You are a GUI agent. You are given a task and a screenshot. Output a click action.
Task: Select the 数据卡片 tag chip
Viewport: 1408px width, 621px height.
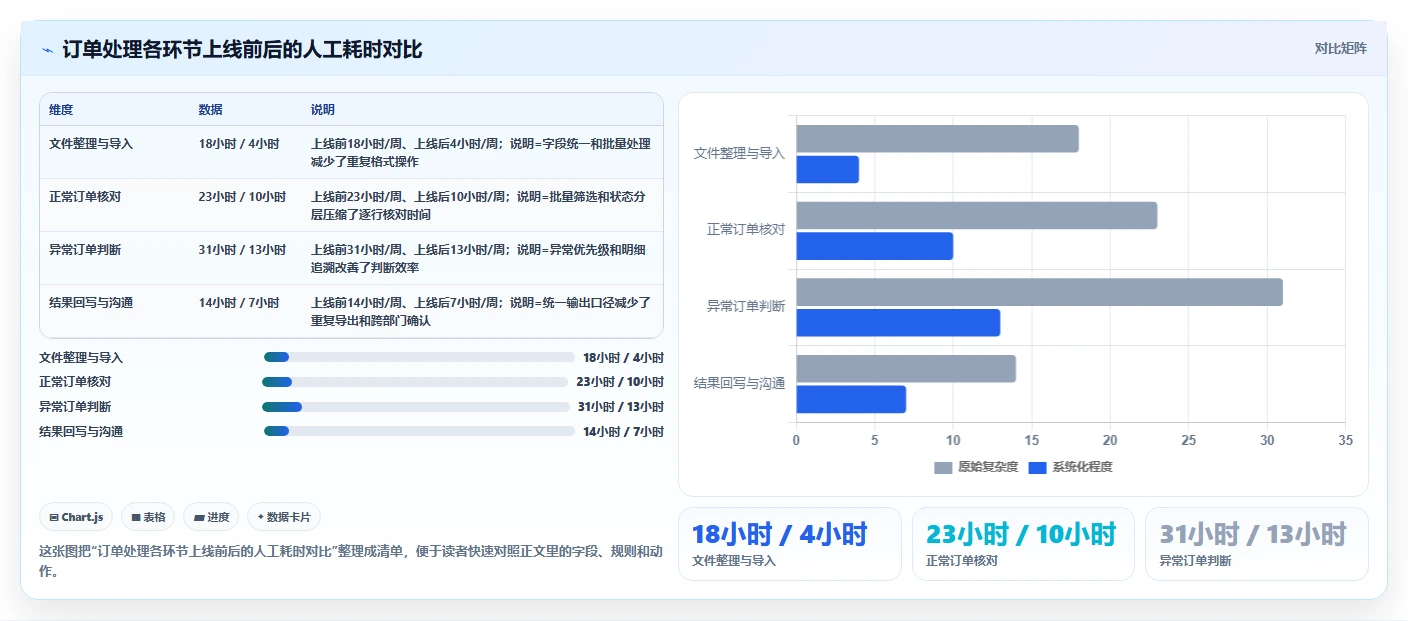[x=284, y=517]
